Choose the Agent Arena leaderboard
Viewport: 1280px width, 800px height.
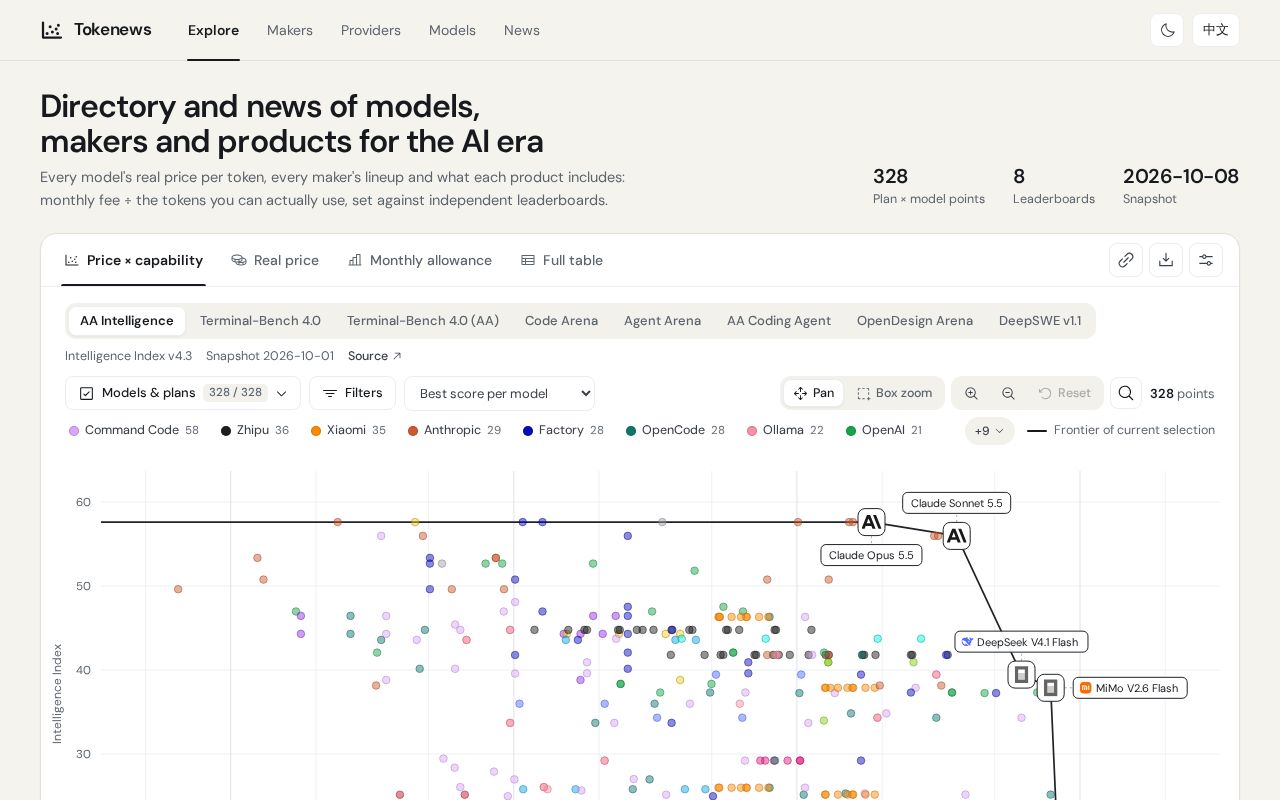coord(662,321)
